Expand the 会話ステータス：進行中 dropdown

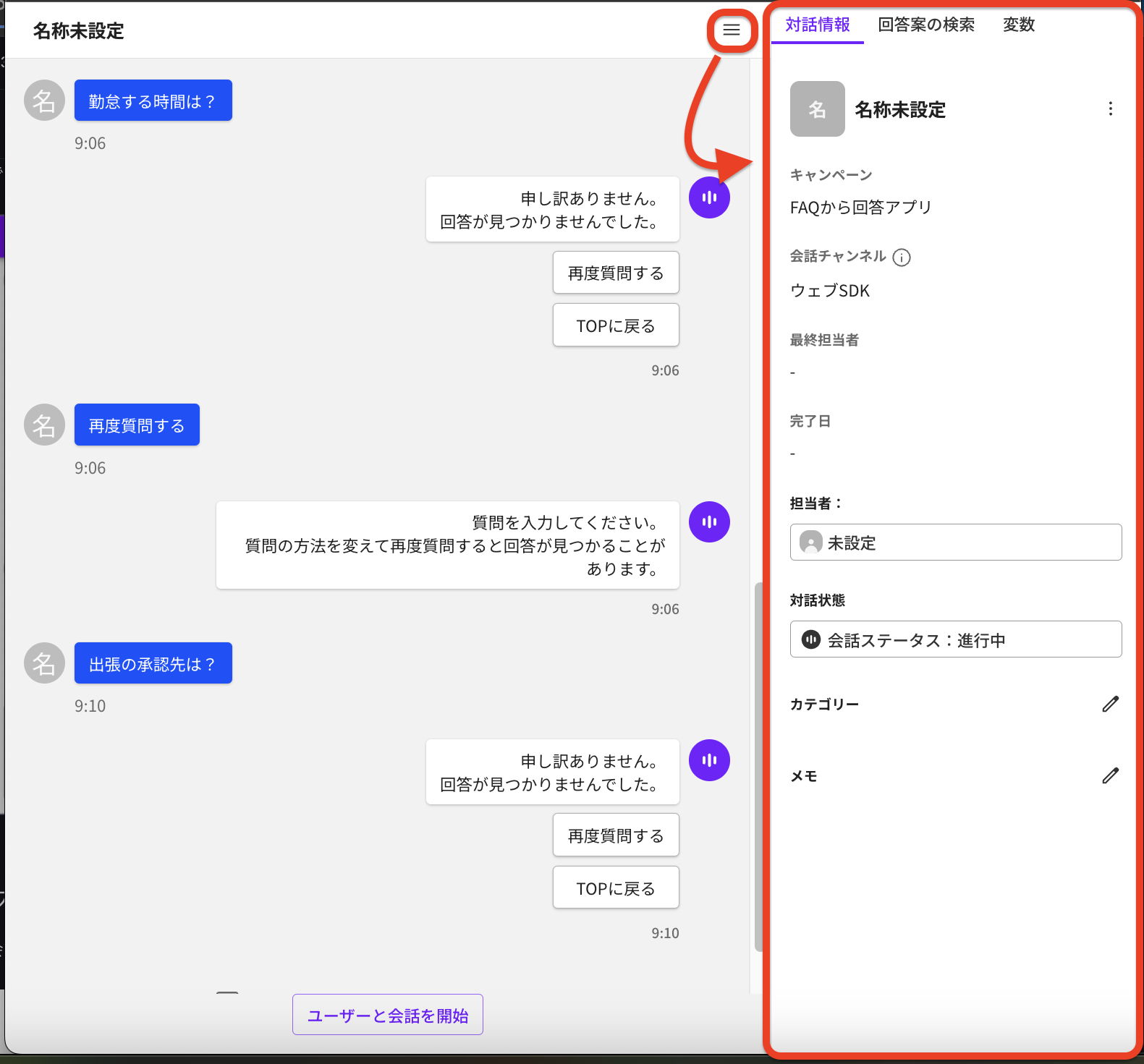pos(955,639)
